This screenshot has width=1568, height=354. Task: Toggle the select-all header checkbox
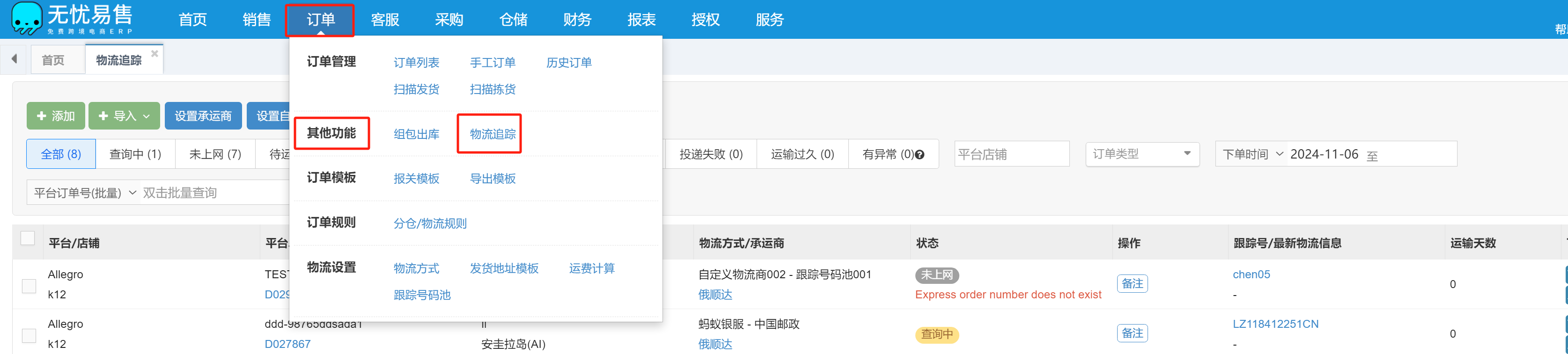pos(28,238)
